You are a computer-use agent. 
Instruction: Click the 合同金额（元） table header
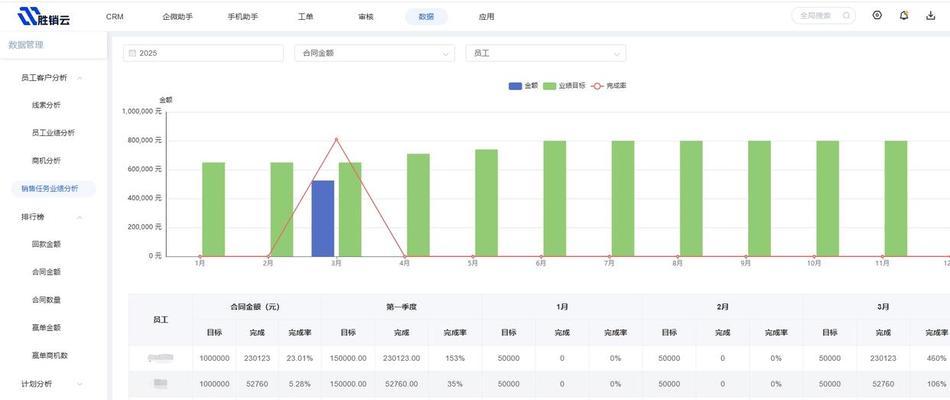click(x=256, y=307)
